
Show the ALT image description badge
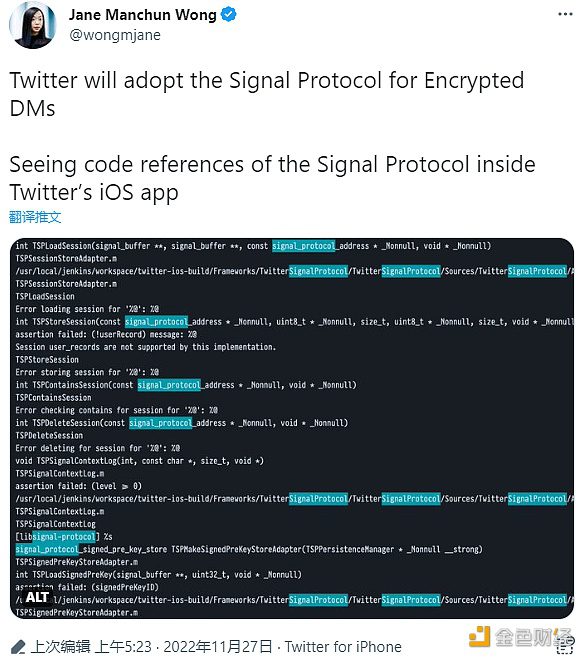click(x=37, y=597)
